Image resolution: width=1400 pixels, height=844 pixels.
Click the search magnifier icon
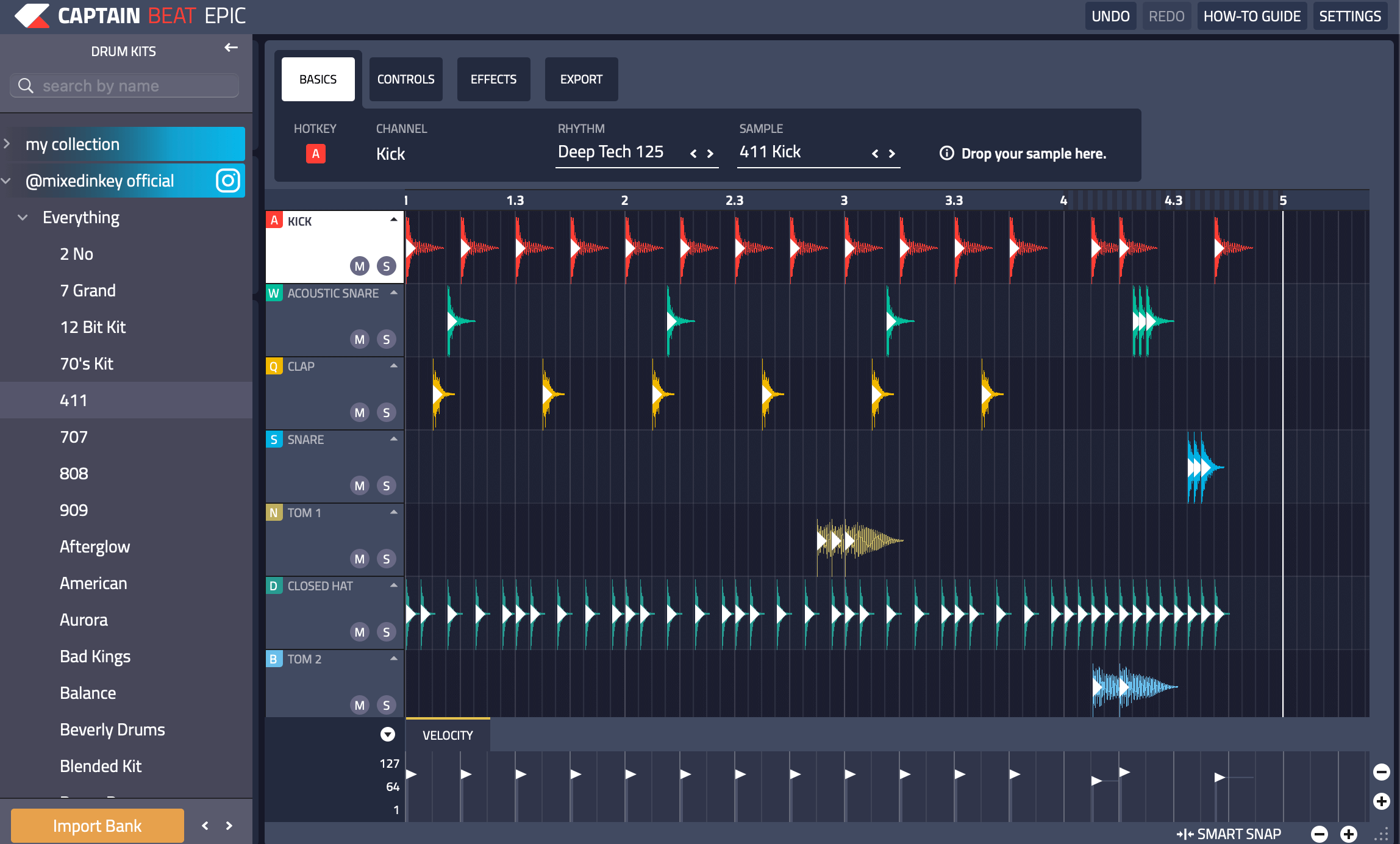click(x=26, y=85)
